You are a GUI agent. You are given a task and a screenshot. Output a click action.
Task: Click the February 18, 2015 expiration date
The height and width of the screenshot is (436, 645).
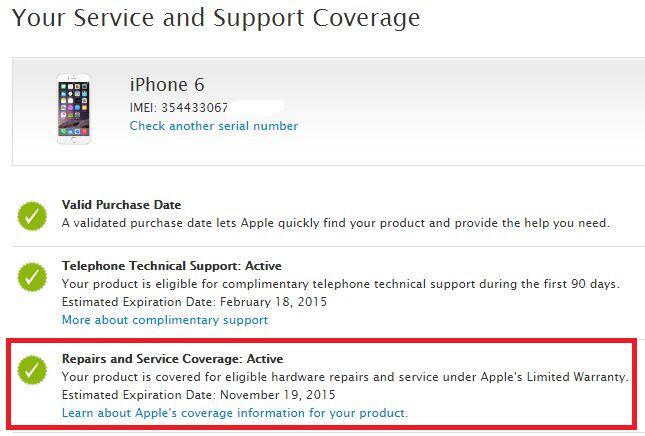(270, 302)
